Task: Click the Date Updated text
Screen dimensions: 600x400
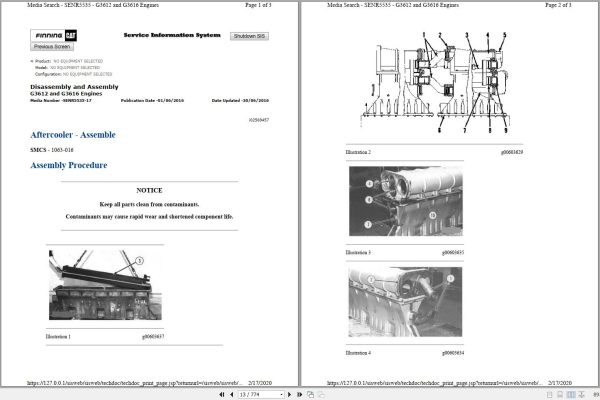Action: 240,101
